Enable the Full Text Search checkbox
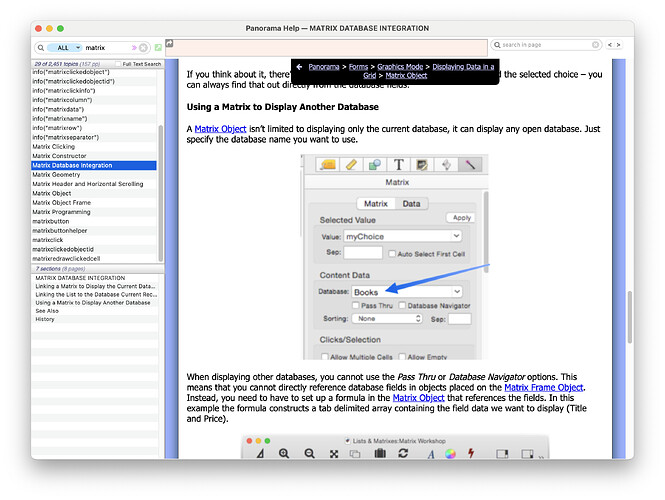This screenshot has width=665, height=500. [x=118, y=64]
